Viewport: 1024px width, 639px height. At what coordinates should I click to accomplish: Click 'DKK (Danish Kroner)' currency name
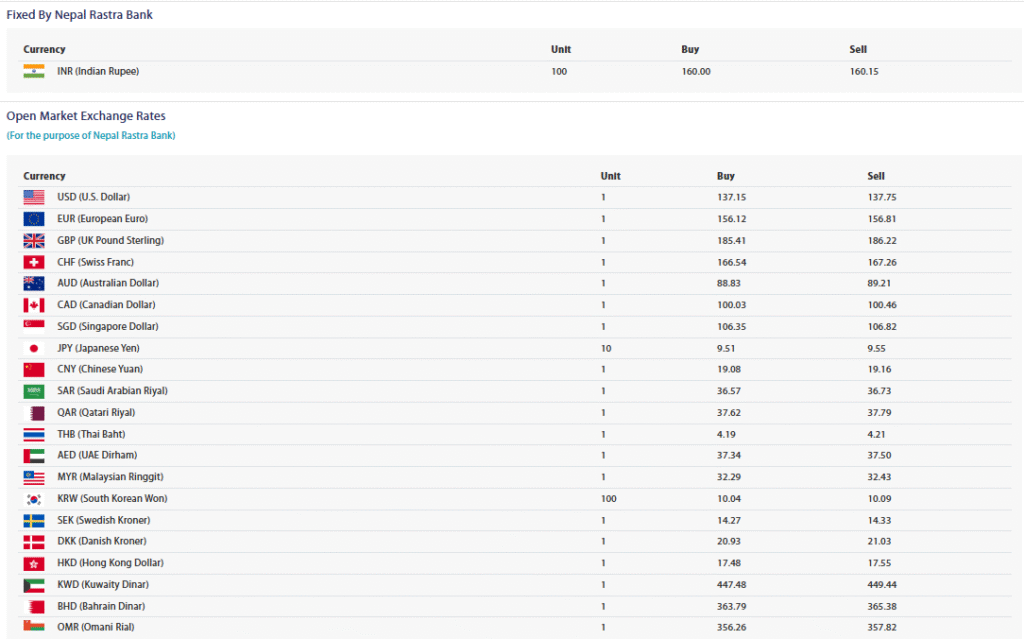(x=102, y=541)
